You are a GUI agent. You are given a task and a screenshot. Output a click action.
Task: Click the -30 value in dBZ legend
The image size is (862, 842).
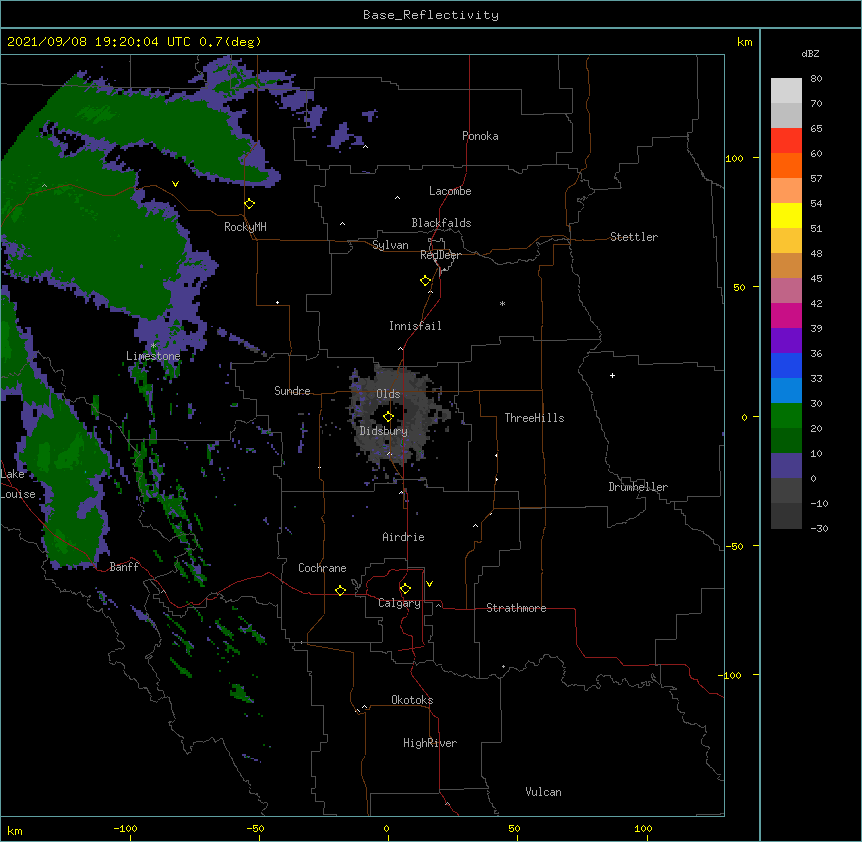(x=819, y=528)
